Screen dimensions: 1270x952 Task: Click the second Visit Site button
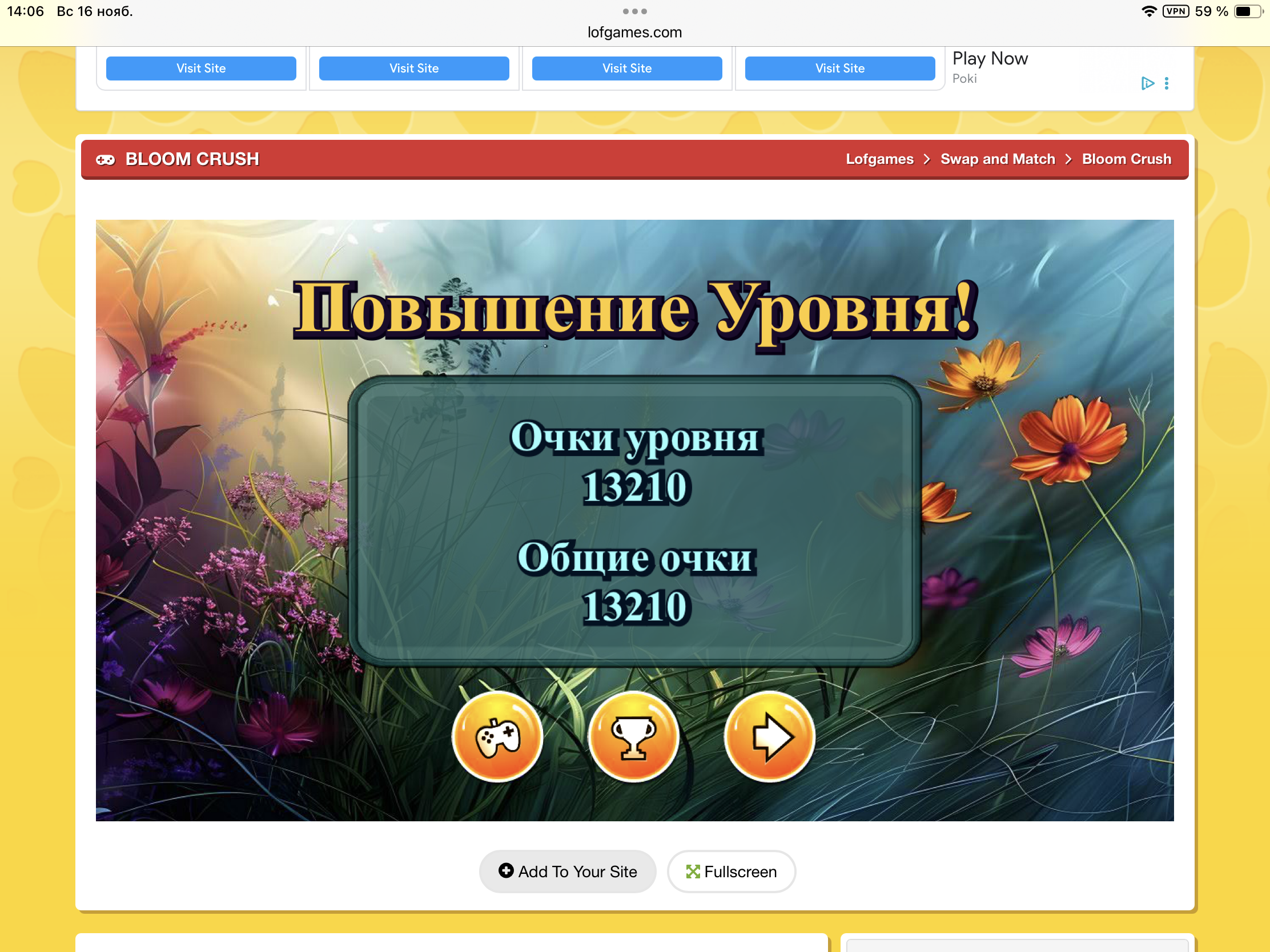pos(414,68)
